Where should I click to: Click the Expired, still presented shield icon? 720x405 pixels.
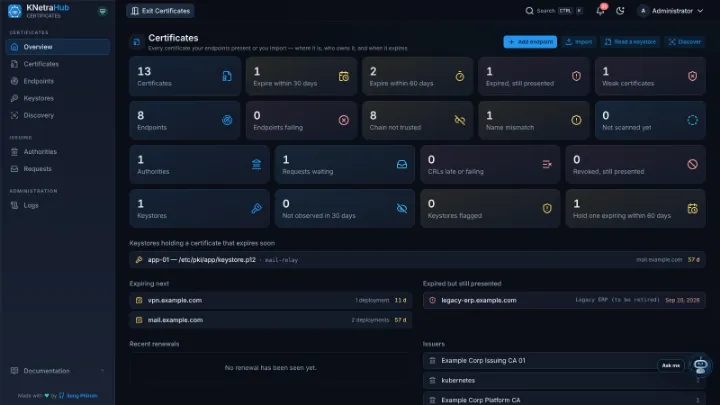tap(576, 76)
